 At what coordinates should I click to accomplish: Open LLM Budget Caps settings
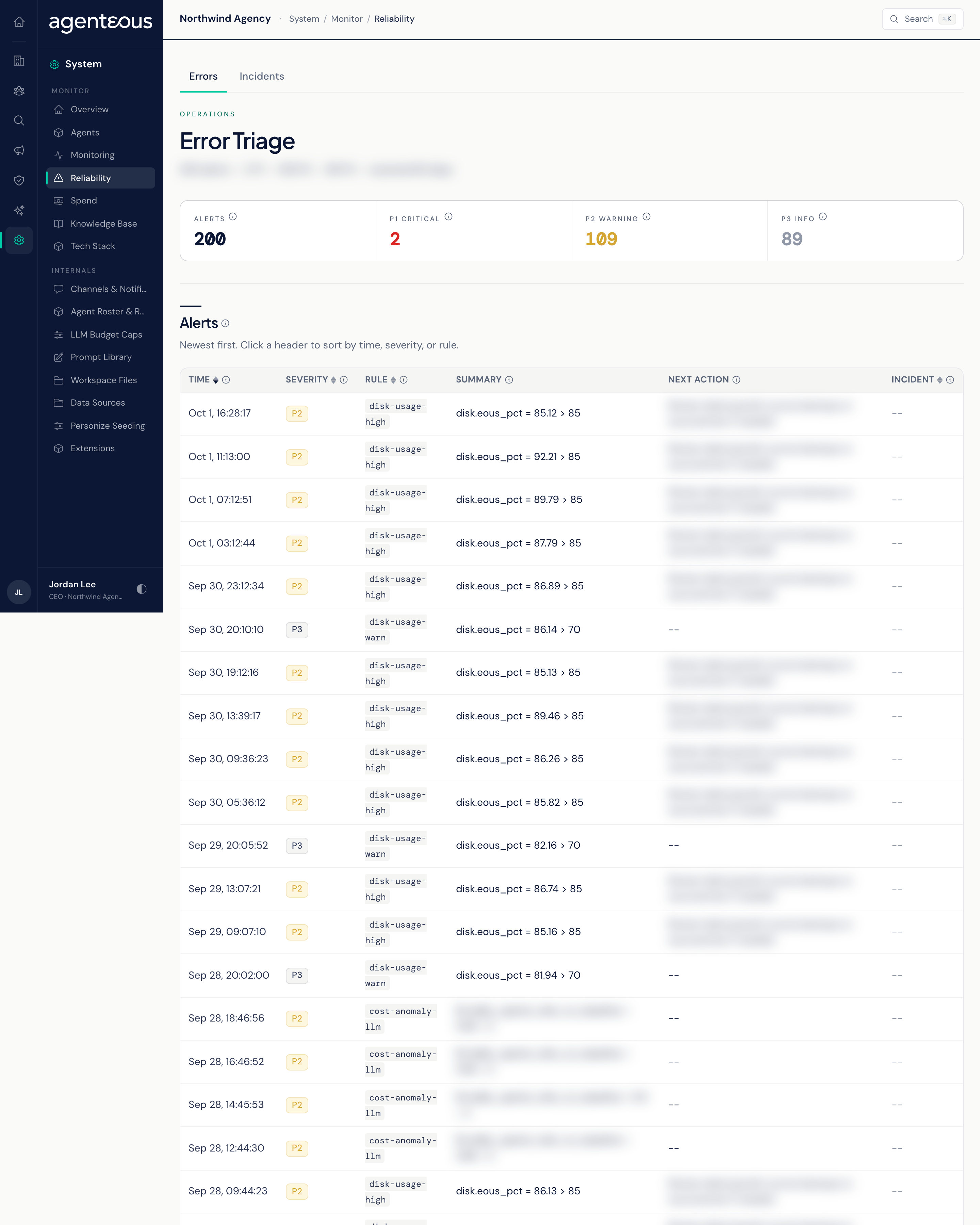pos(101,334)
